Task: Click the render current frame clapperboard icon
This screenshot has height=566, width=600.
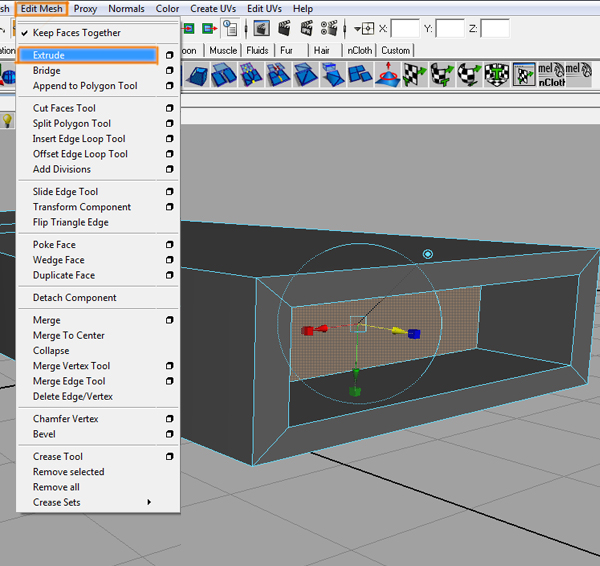Action: 284,29
